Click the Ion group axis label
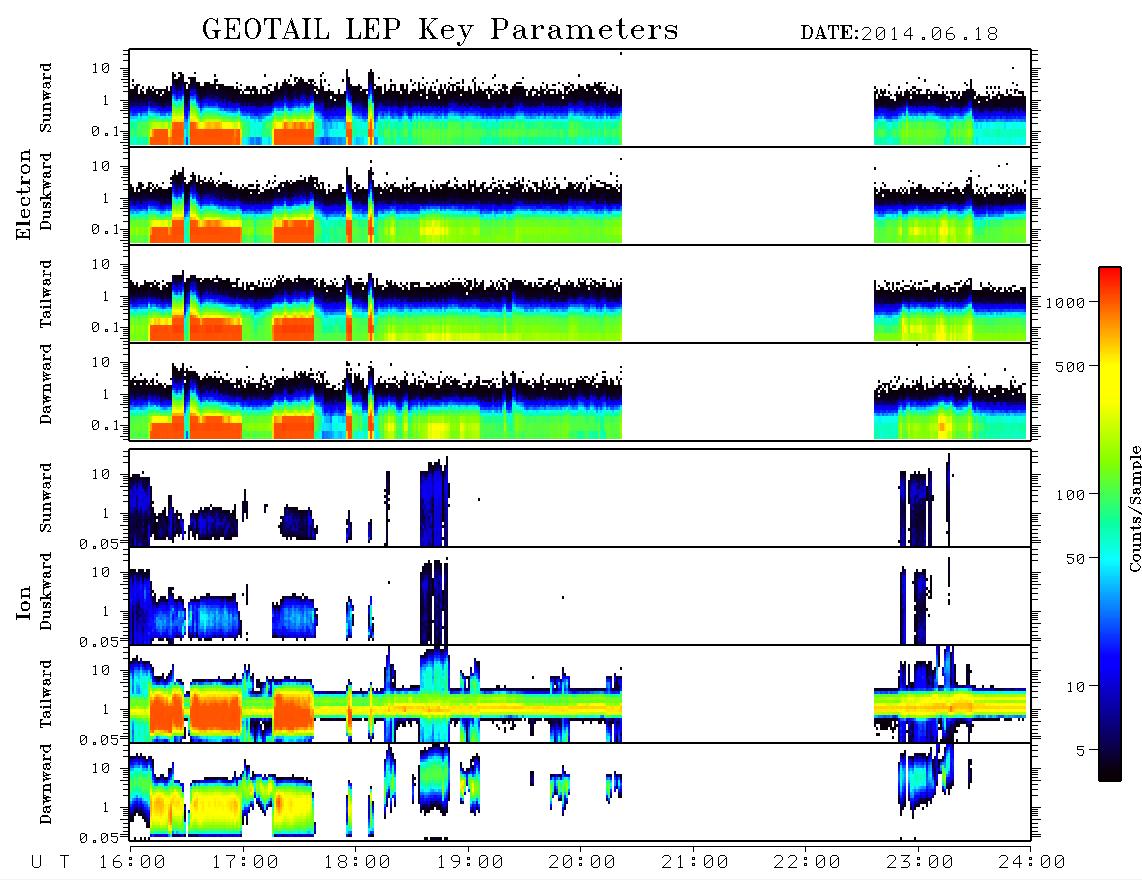1142x880 pixels. click(x=23, y=602)
